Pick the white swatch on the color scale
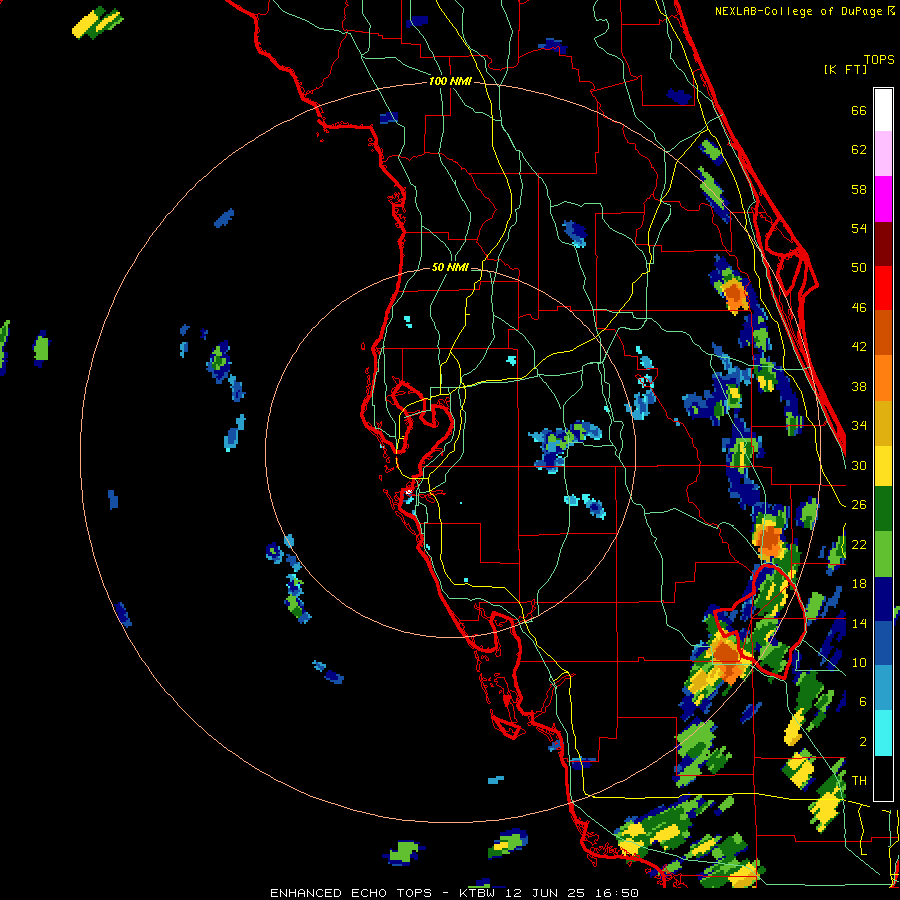900x900 pixels. click(x=883, y=110)
